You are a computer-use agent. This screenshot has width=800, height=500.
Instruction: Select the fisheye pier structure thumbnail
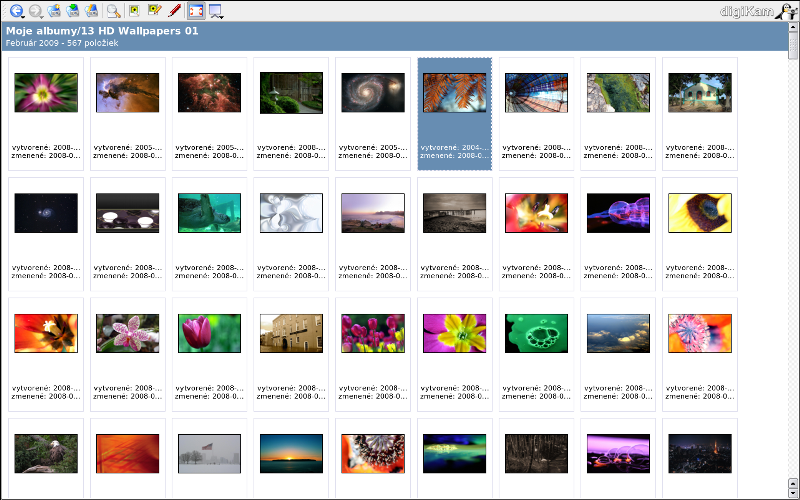click(536, 92)
